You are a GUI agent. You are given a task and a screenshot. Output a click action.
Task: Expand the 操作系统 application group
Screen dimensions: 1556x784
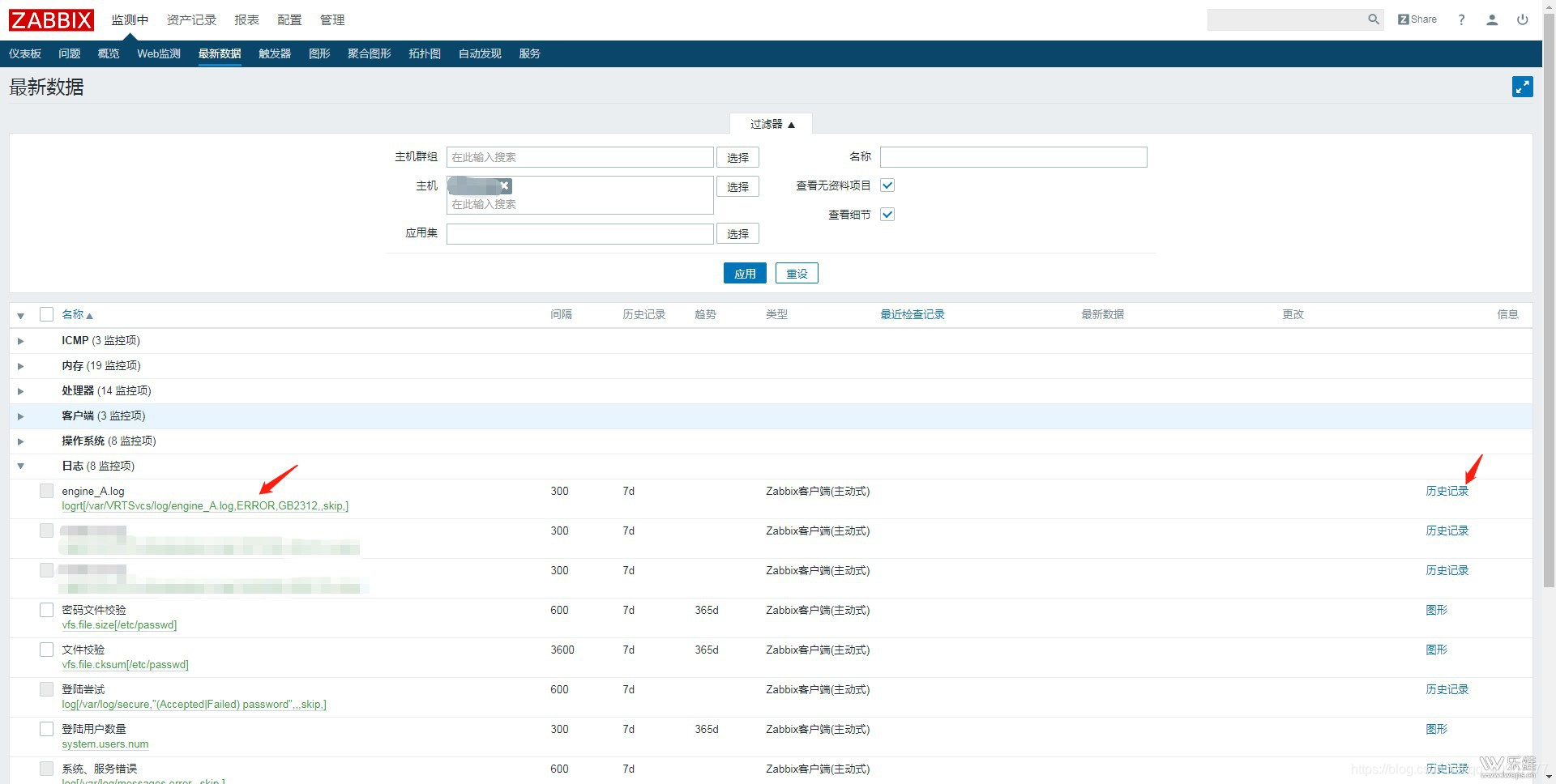coord(21,441)
